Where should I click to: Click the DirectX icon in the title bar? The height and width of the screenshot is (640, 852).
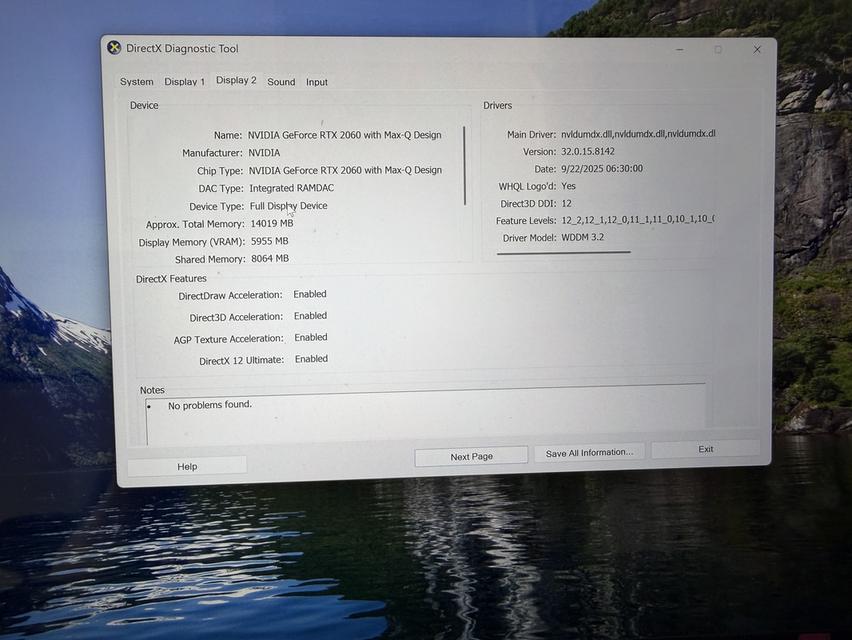(x=114, y=48)
